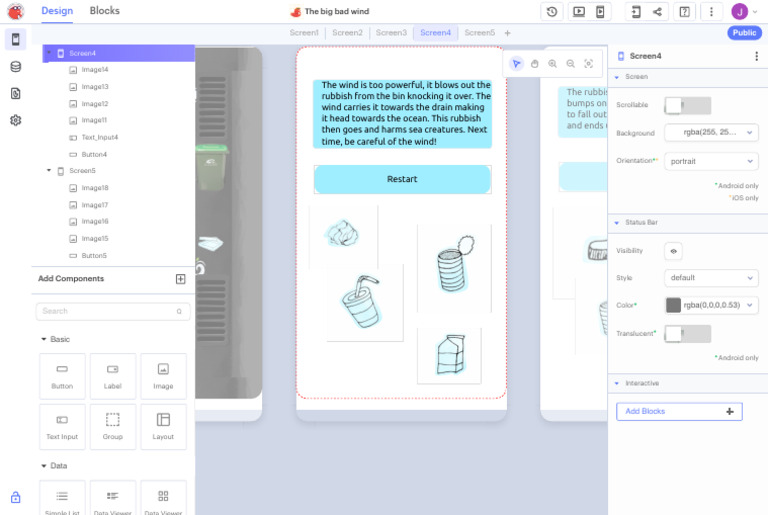This screenshot has height=515, width=768.
Task: Click the Restart button on canvas
Action: coord(402,179)
